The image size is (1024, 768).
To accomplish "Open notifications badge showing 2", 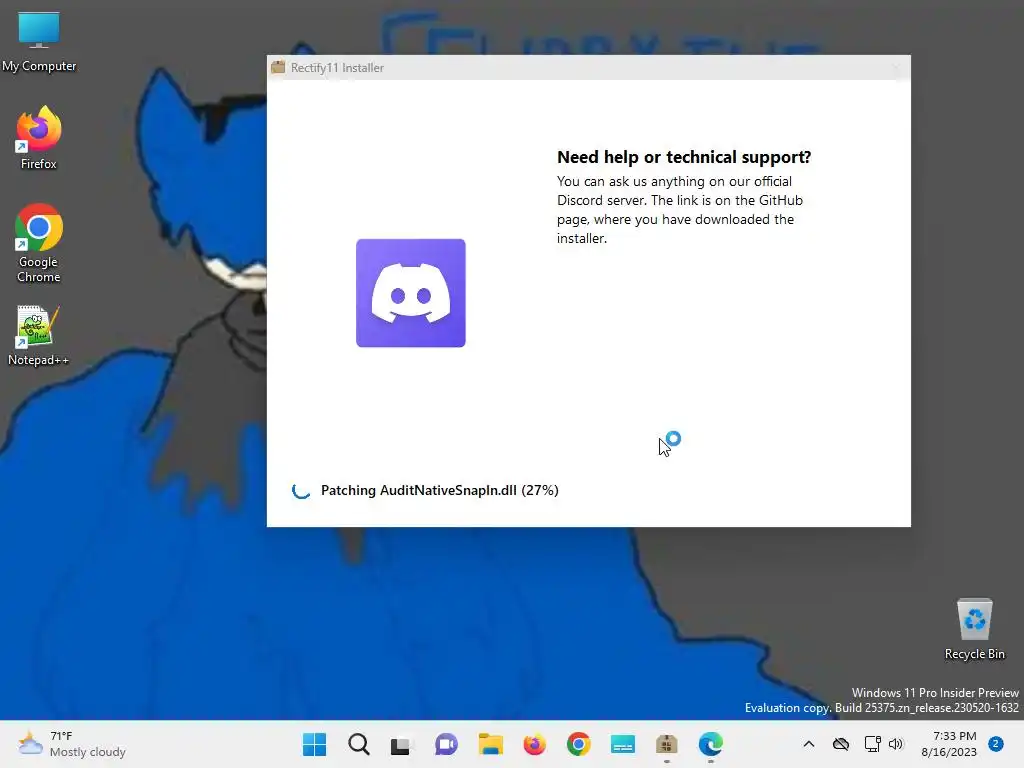I will 995,744.
